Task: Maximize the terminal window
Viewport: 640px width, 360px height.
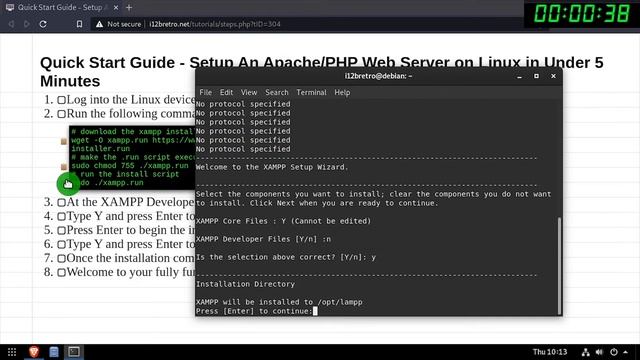Action: tap(536, 76)
